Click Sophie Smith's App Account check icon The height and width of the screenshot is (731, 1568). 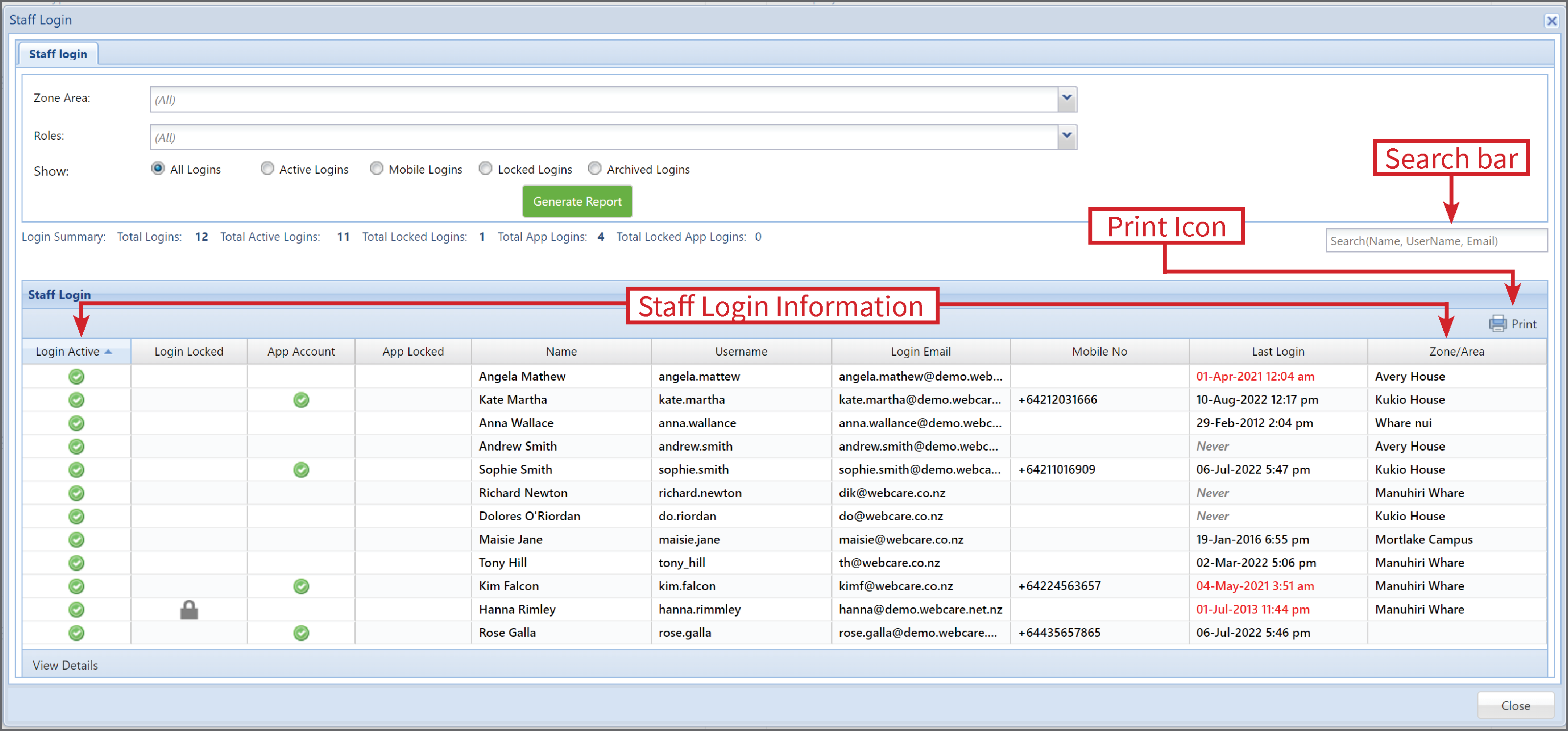coord(300,469)
